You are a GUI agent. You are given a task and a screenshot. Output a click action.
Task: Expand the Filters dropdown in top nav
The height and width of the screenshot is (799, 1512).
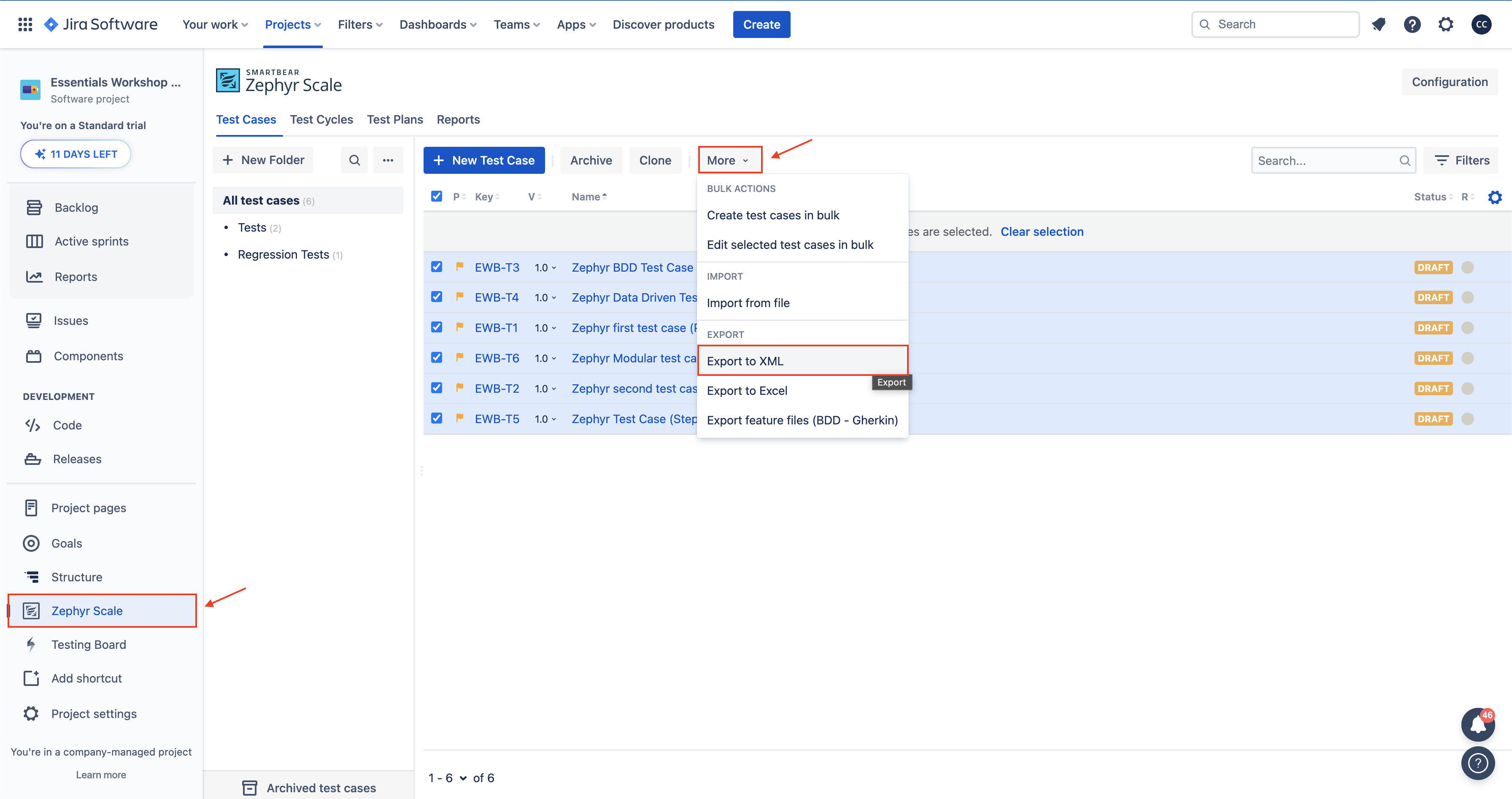tap(360, 24)
